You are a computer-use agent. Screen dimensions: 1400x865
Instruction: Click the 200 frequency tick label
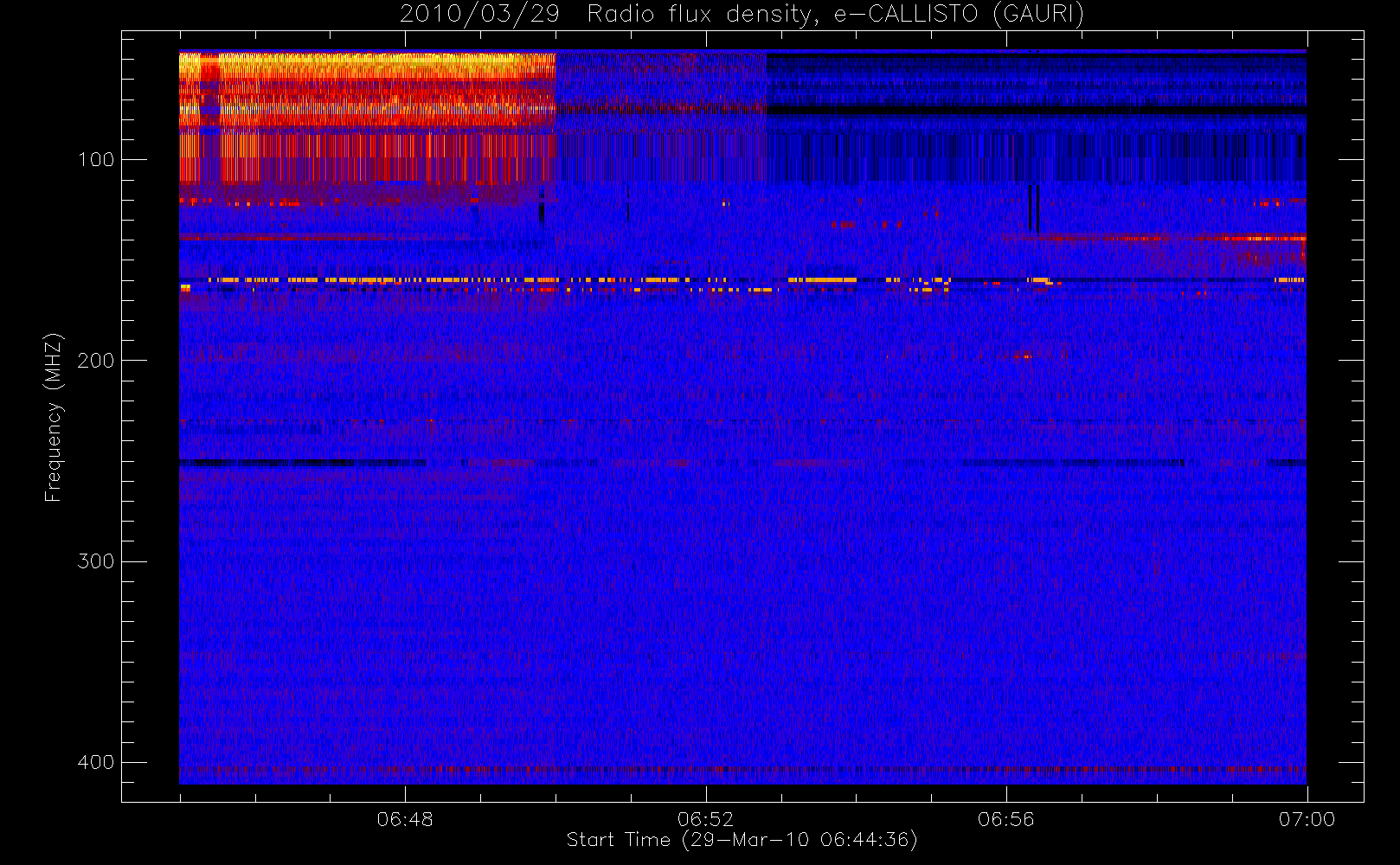point(95,361)
